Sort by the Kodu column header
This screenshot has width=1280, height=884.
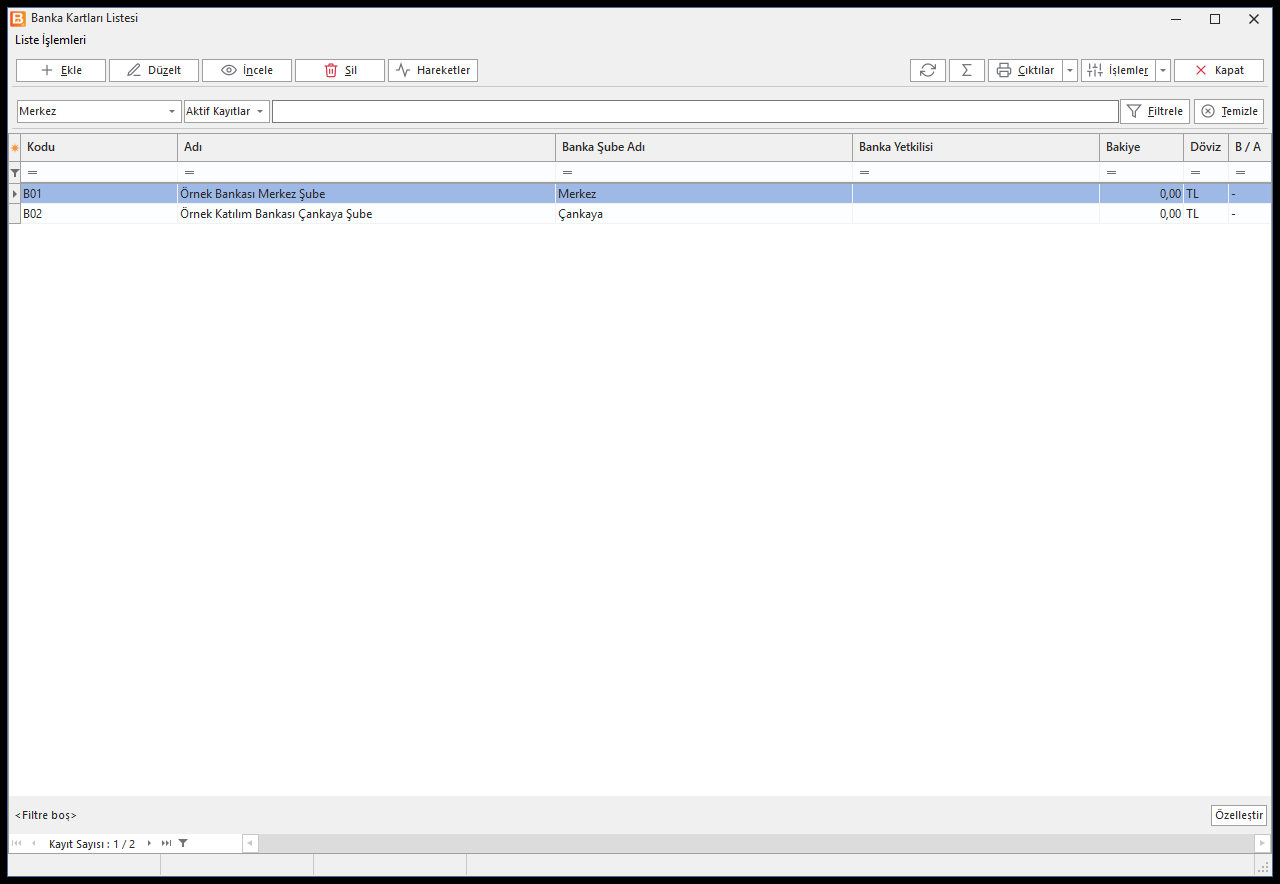point(99,147)
